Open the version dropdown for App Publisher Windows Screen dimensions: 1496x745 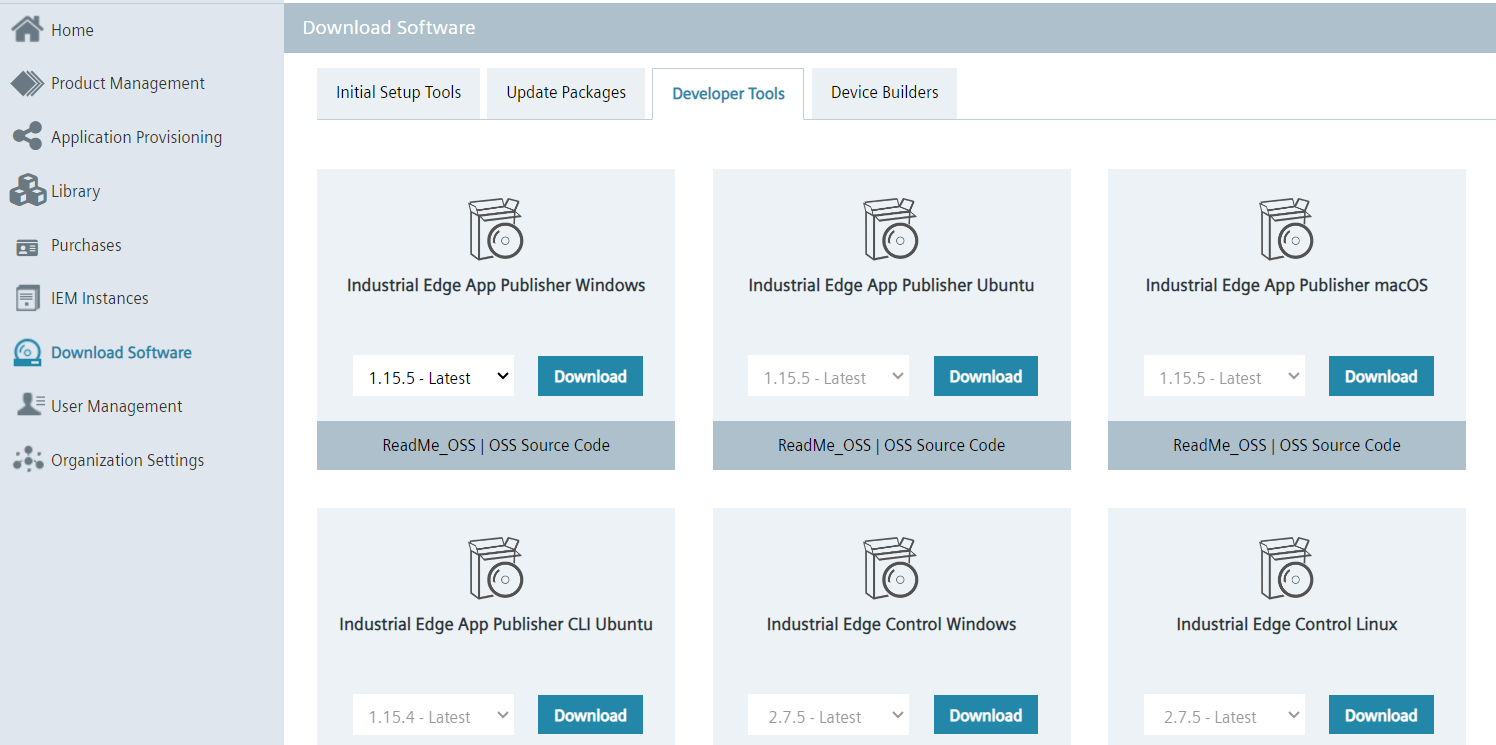coord(433,375)
